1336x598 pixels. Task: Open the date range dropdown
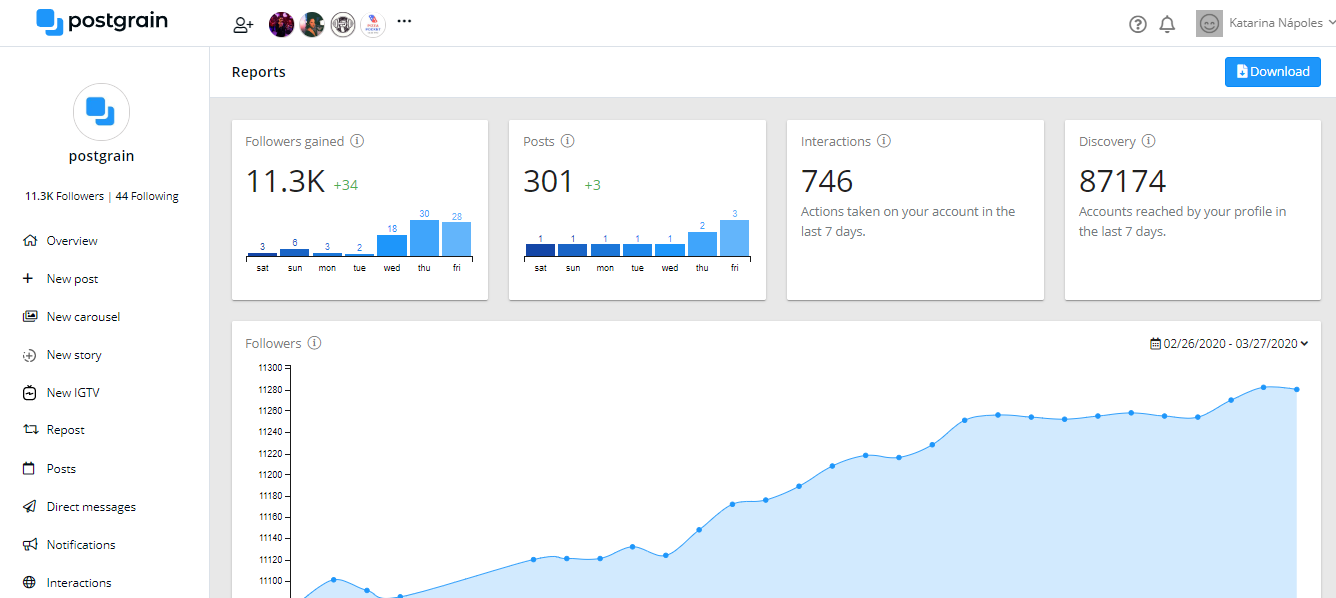click(x=1229, y=343)
